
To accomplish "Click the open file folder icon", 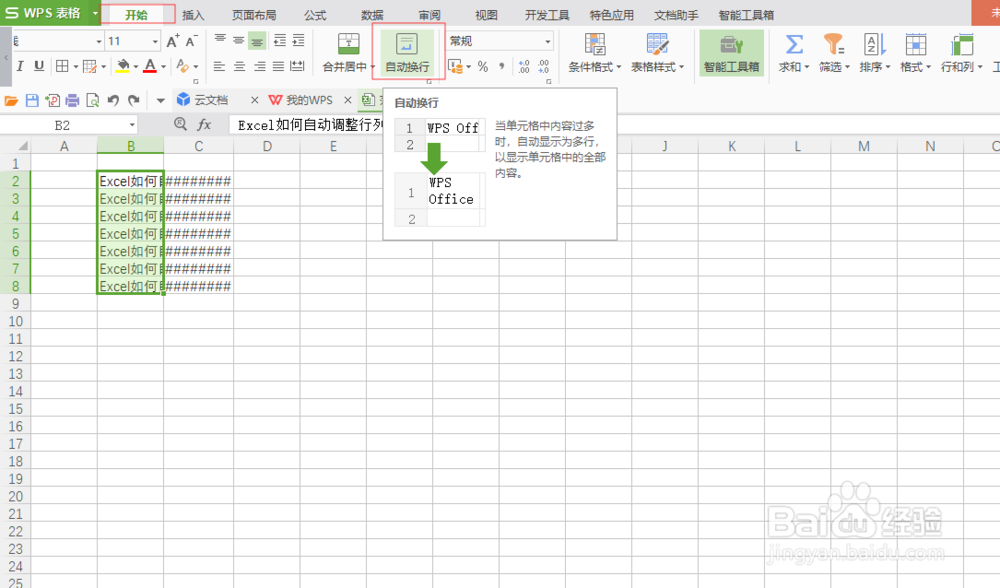I will 11,100.
